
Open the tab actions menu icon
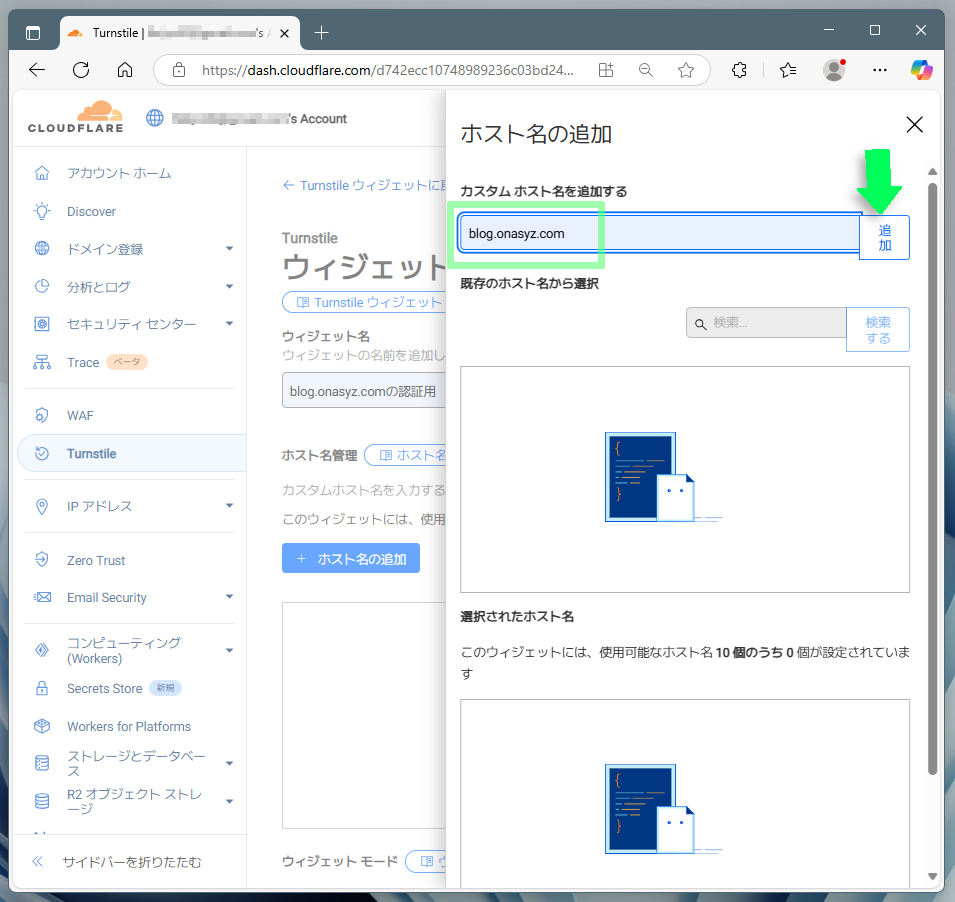click(x=33, y=33)
